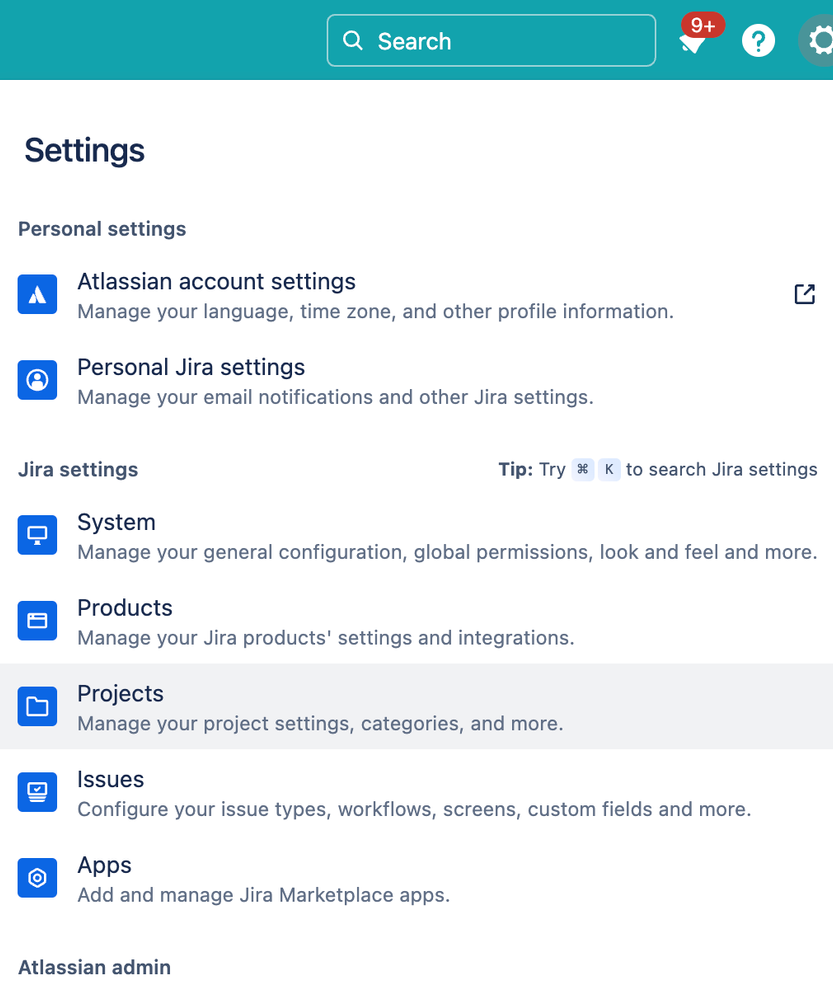The image size is (833, 999).
Task: Focus the Search input field
Action: tap(491, 41)
